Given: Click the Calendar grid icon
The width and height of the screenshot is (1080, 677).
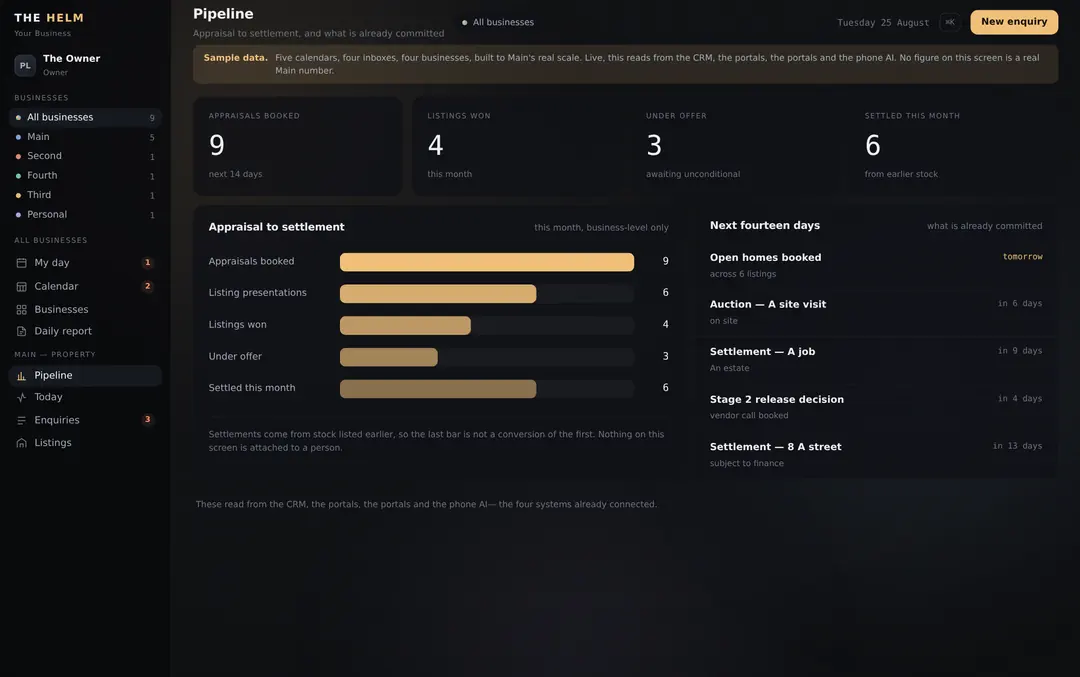Looking at the screenshot, I should point(21,287).
